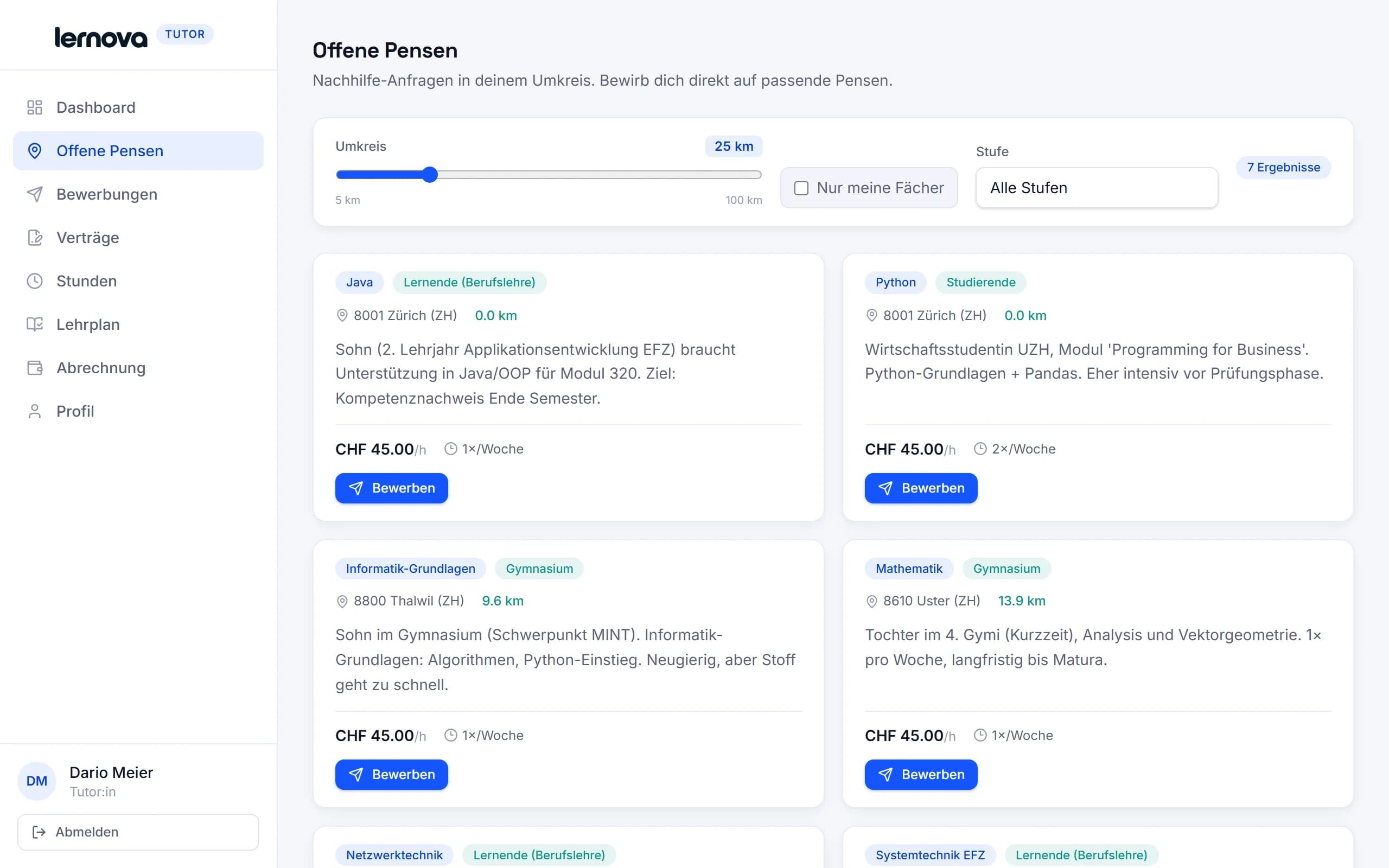The width and height of the screenshot is (1389, 868).
Task: Click the 7 Ergebnisse badge
Action: (x=1283, y=168)
